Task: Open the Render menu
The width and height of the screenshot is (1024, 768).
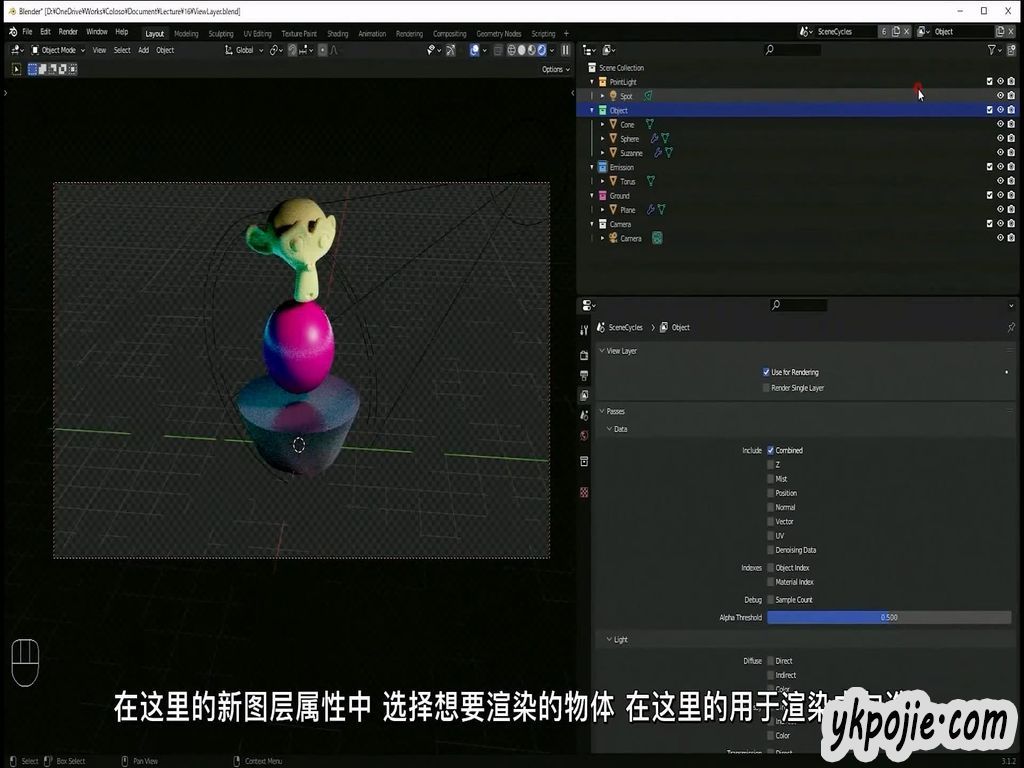Action: [68, 32]
